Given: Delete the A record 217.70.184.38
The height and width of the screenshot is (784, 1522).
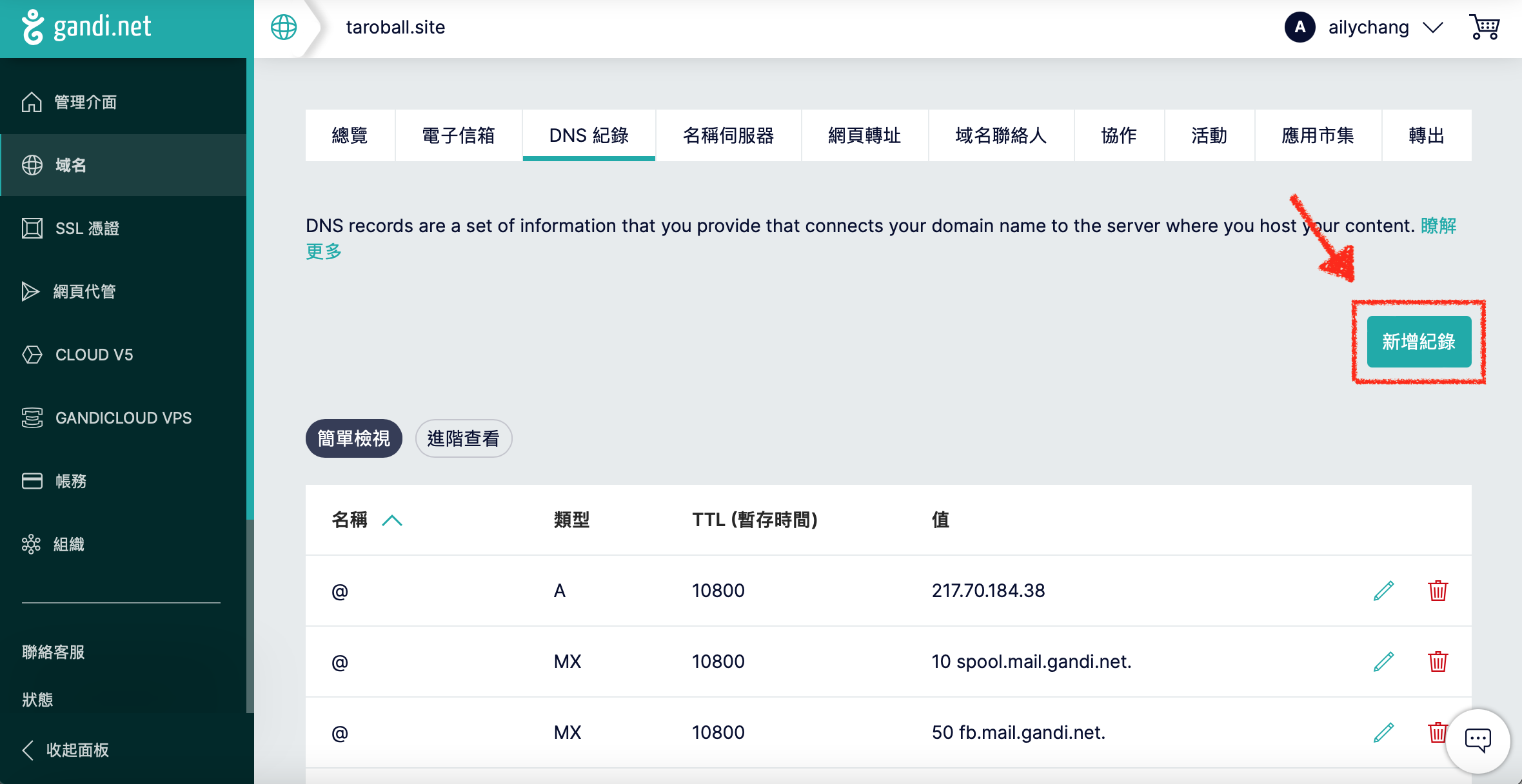Looking at the screenshot, I should tap(1438, 591).
